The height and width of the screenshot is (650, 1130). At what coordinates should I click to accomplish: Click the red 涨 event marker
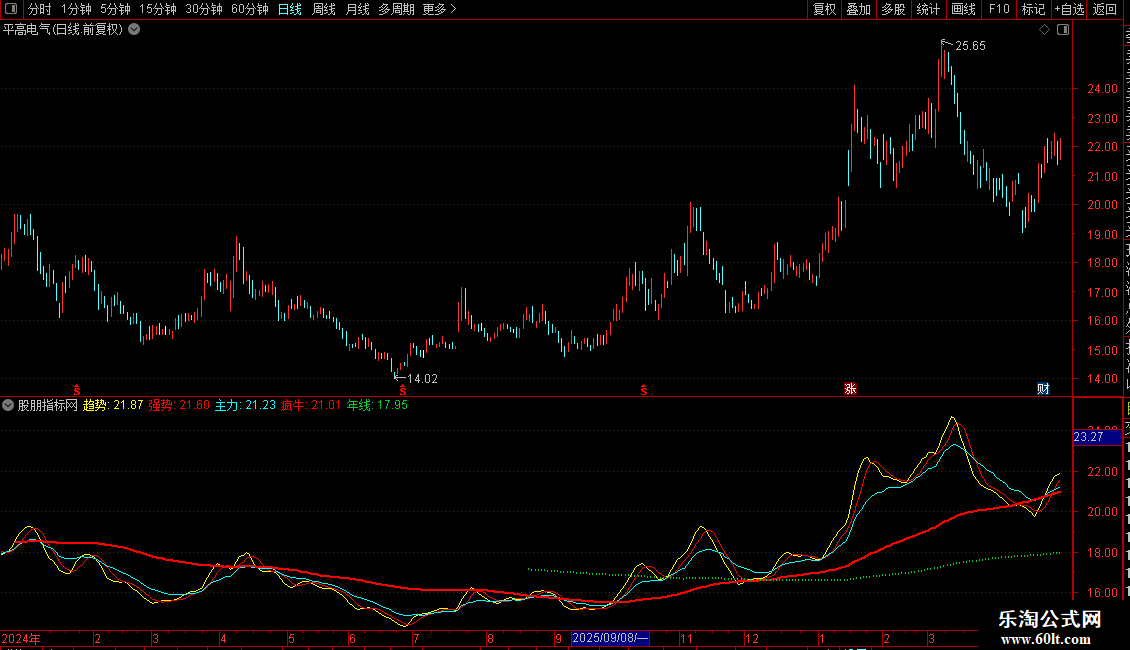850,389
